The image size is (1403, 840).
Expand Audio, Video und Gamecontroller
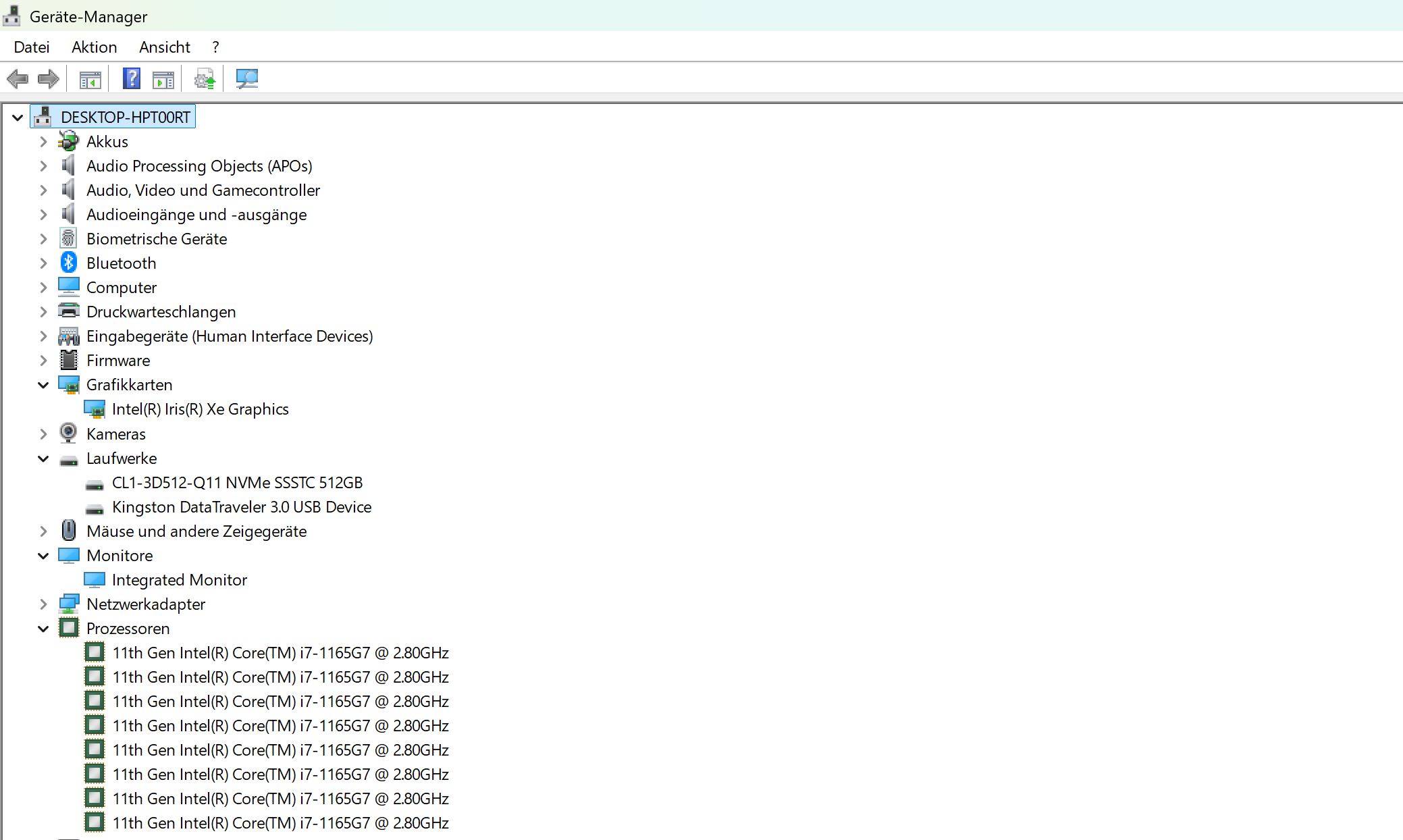43,190
